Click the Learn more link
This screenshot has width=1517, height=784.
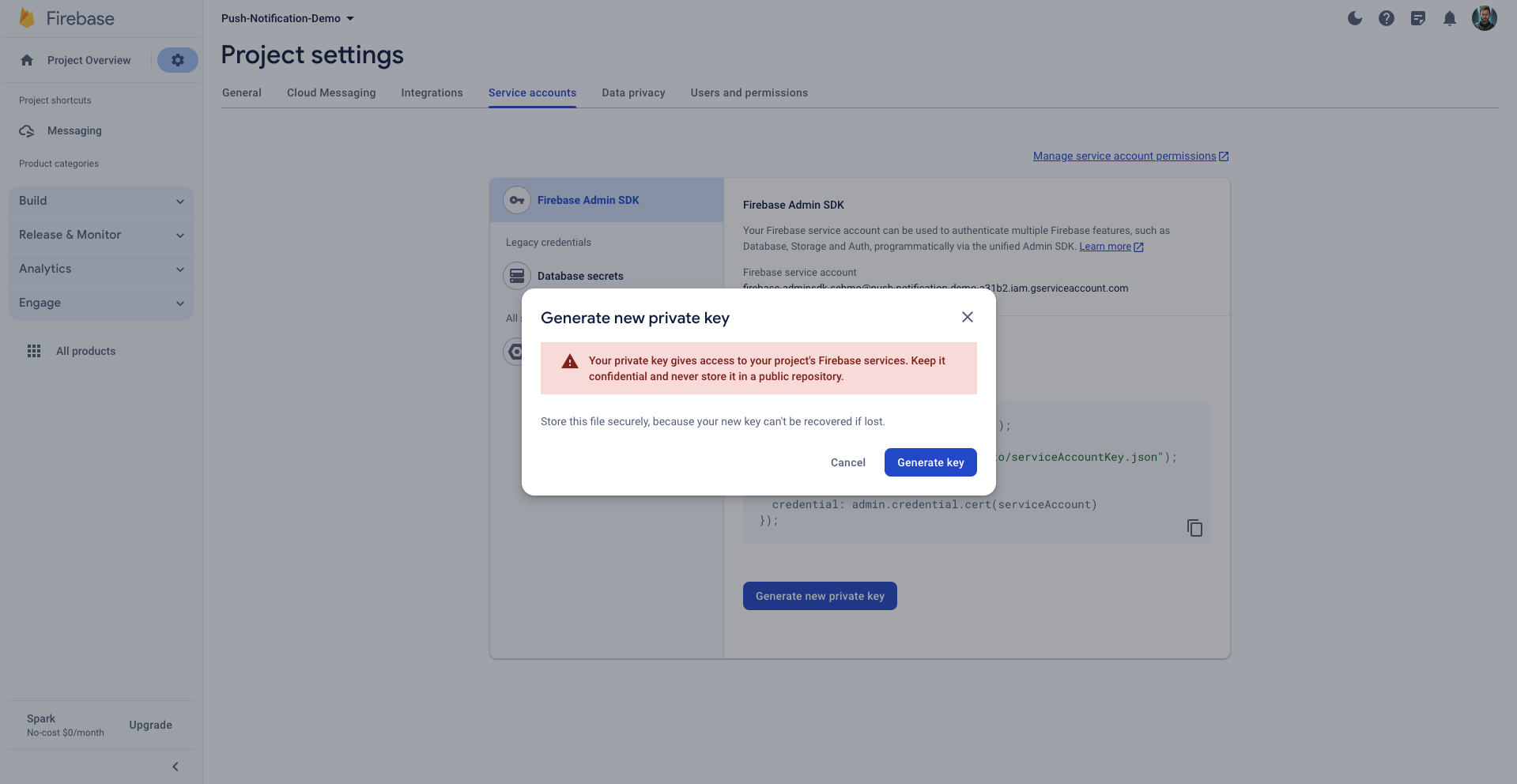1105,247
